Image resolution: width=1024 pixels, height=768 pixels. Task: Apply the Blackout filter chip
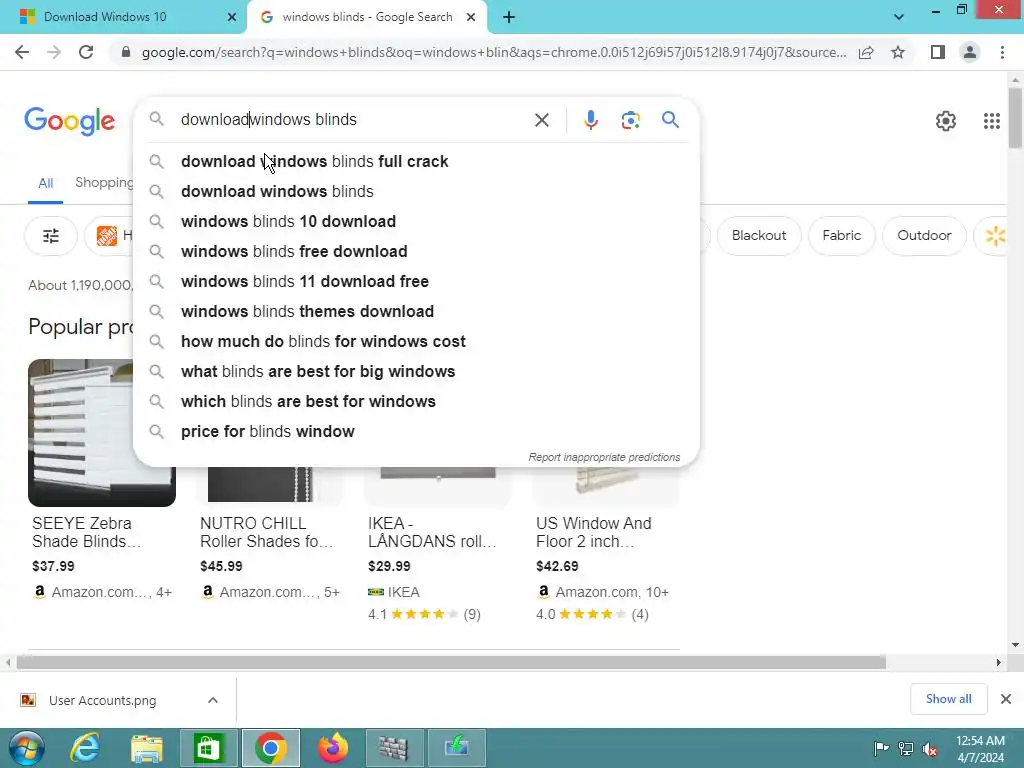[x=759, y=236]
